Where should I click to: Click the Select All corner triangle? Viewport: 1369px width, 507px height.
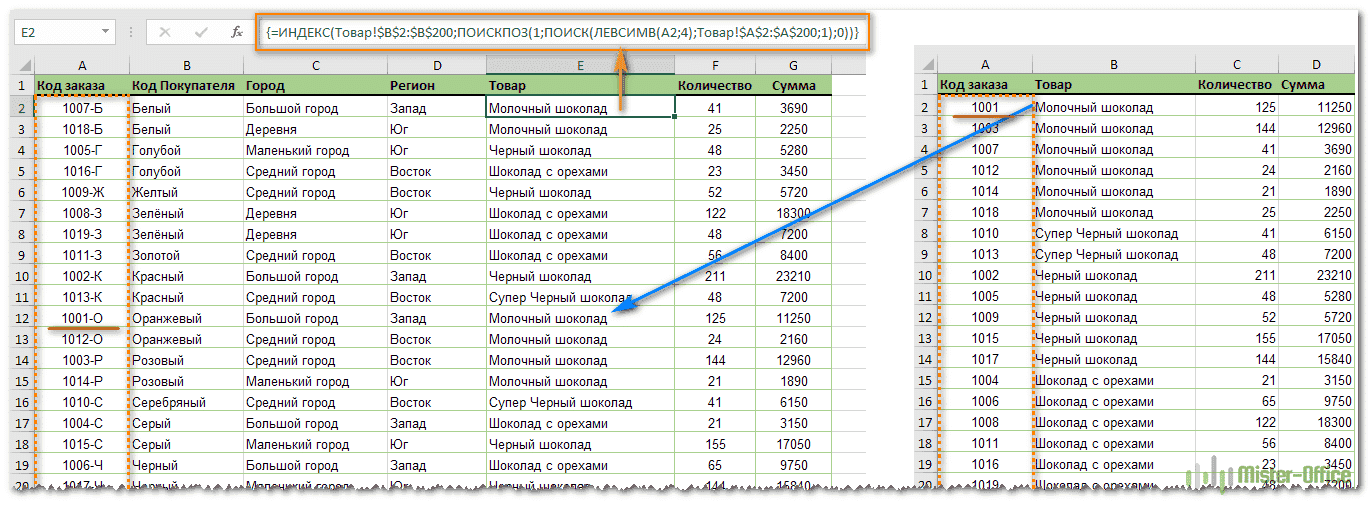point(23,64)
